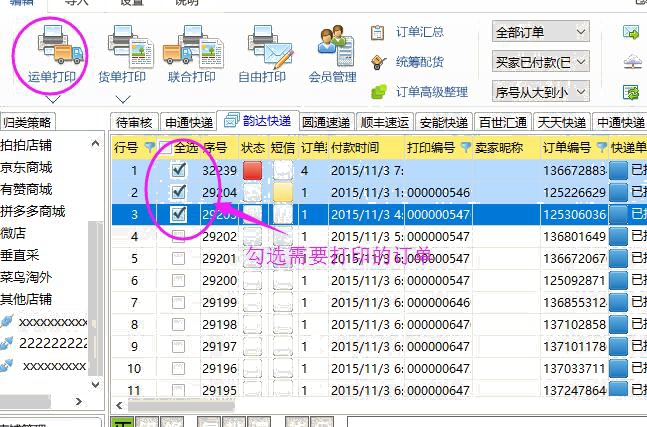Viewport: 647px width, 427px height.
Task: Click the sidebar scroll up arrow
Action: click(x=95, y=144)
